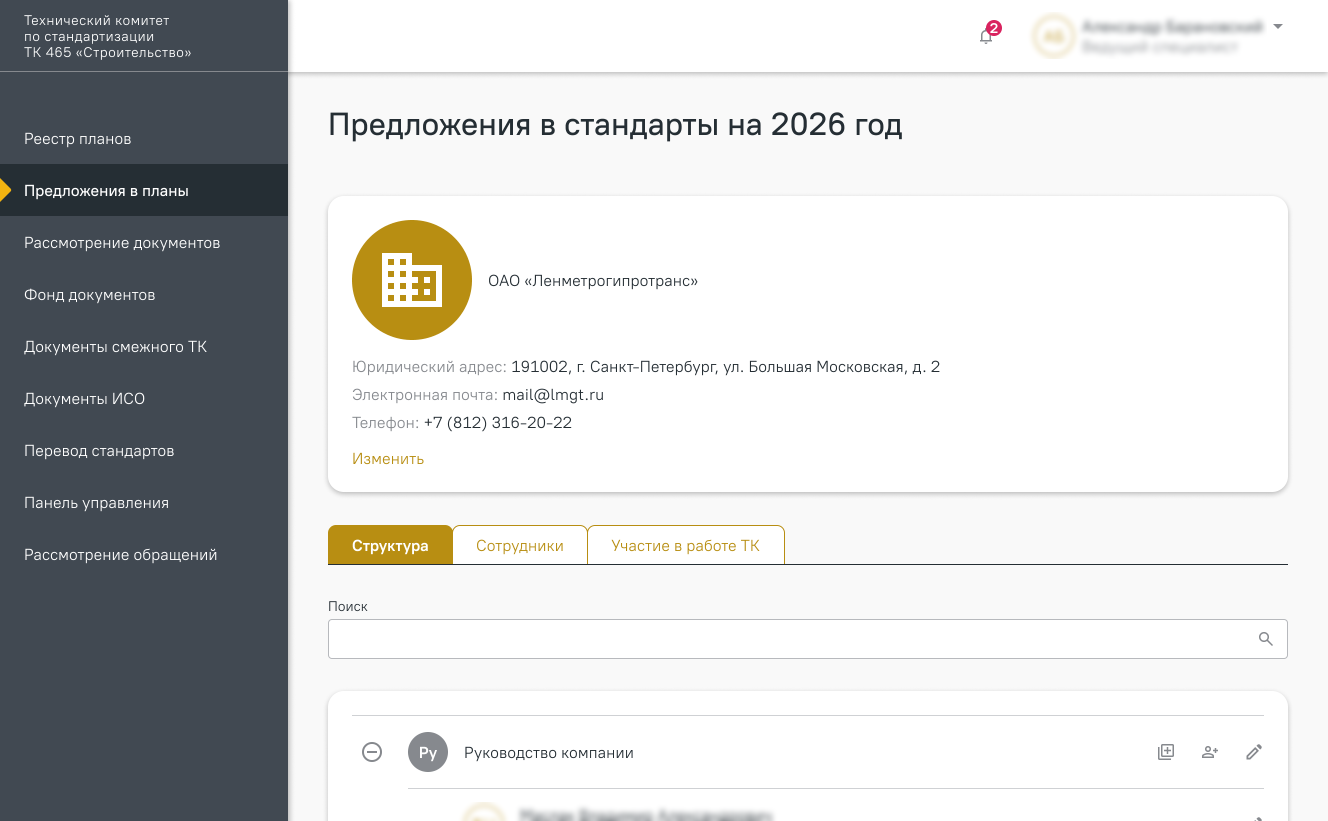Click the gold organization building avatar

pos(412,280)
